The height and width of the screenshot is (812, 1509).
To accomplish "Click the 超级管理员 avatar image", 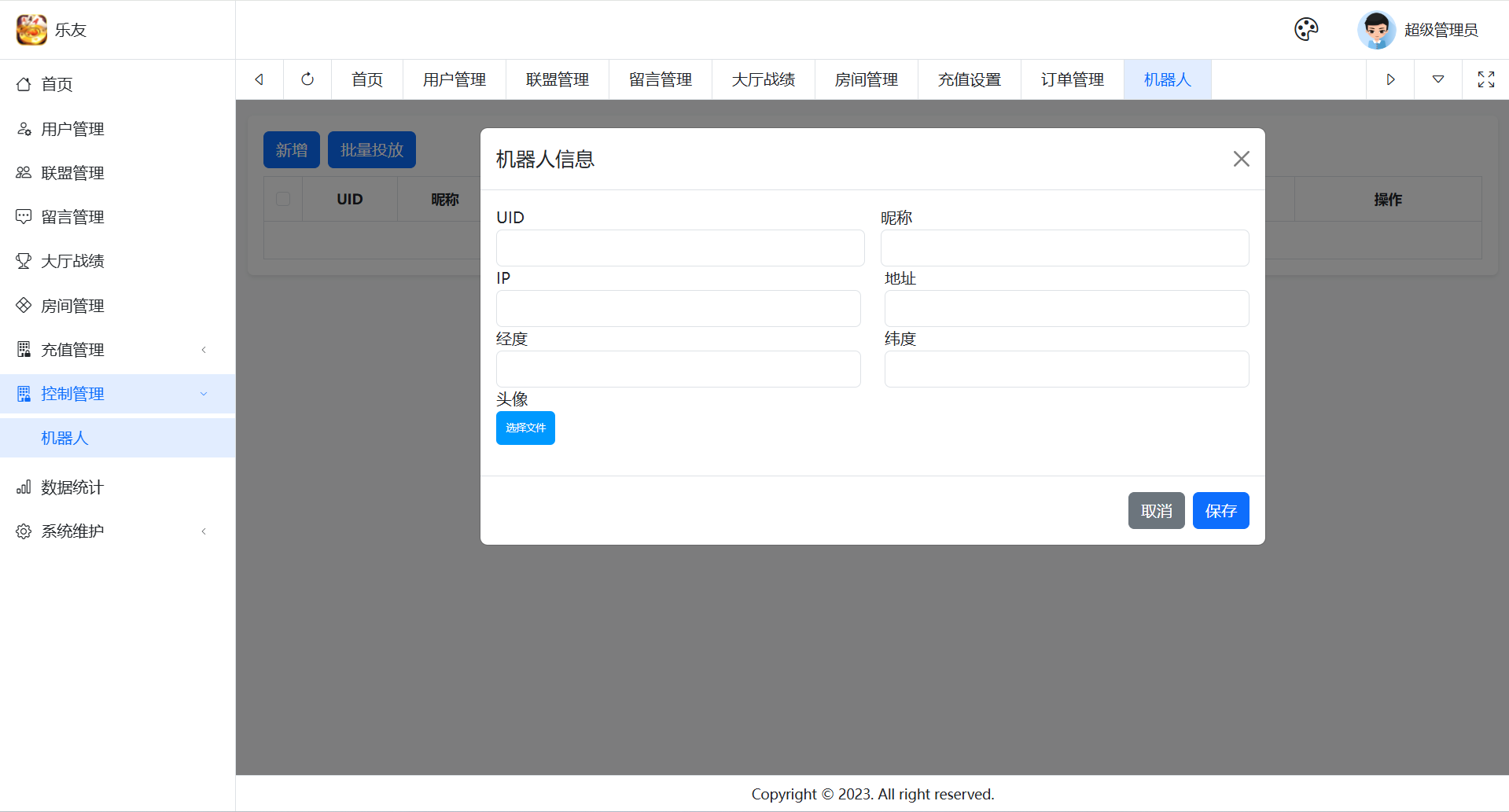I will [x=1376, y=30].
